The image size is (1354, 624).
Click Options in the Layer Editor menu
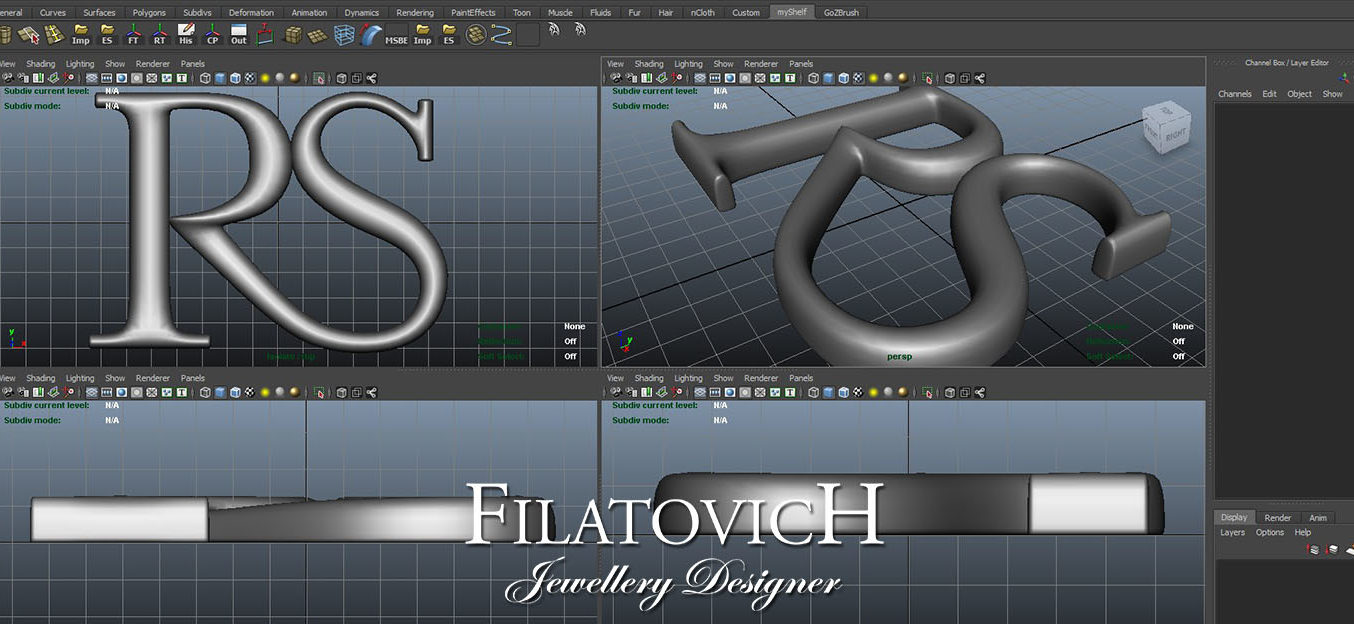1270,533
